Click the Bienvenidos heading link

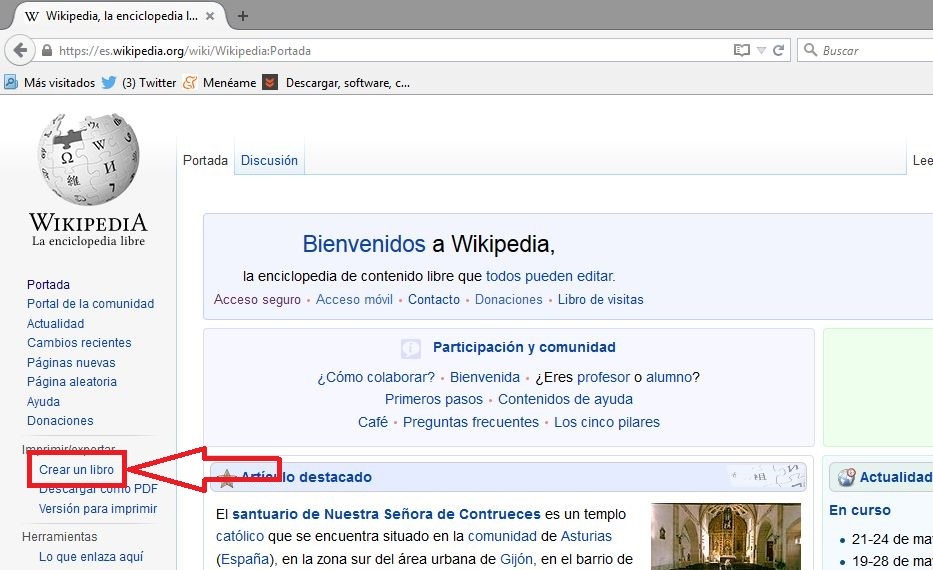coord(364,244)
